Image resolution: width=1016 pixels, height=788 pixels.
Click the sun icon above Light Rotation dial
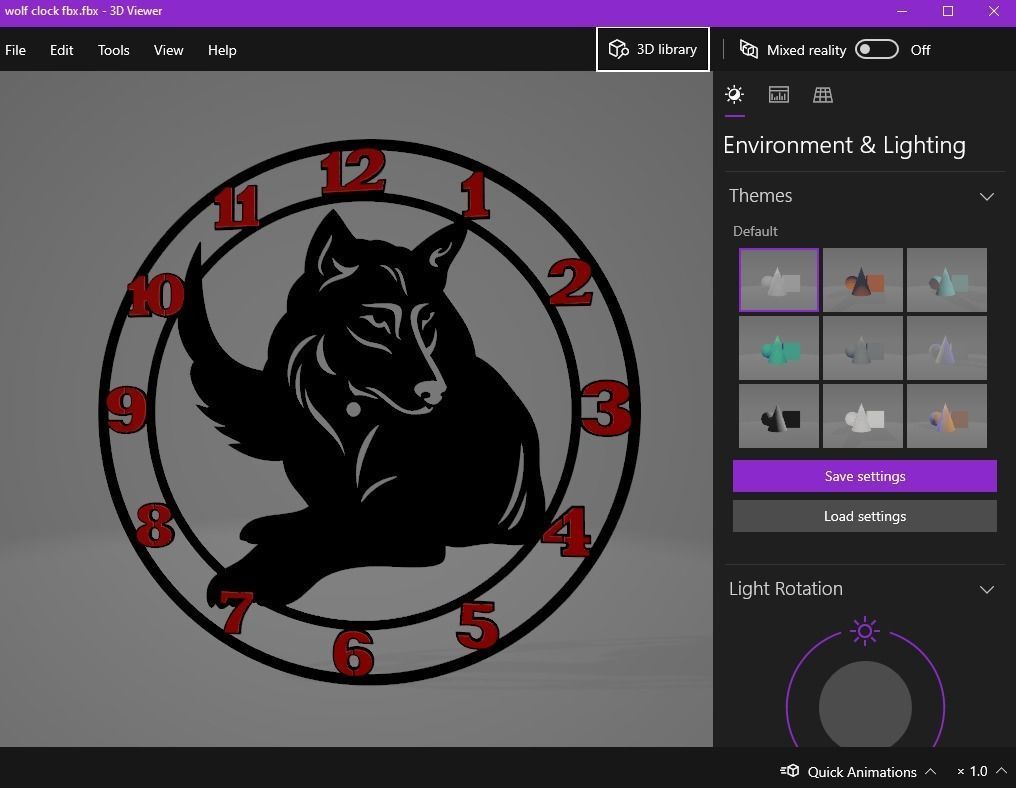pyautogui.click(x=863, y=631)
